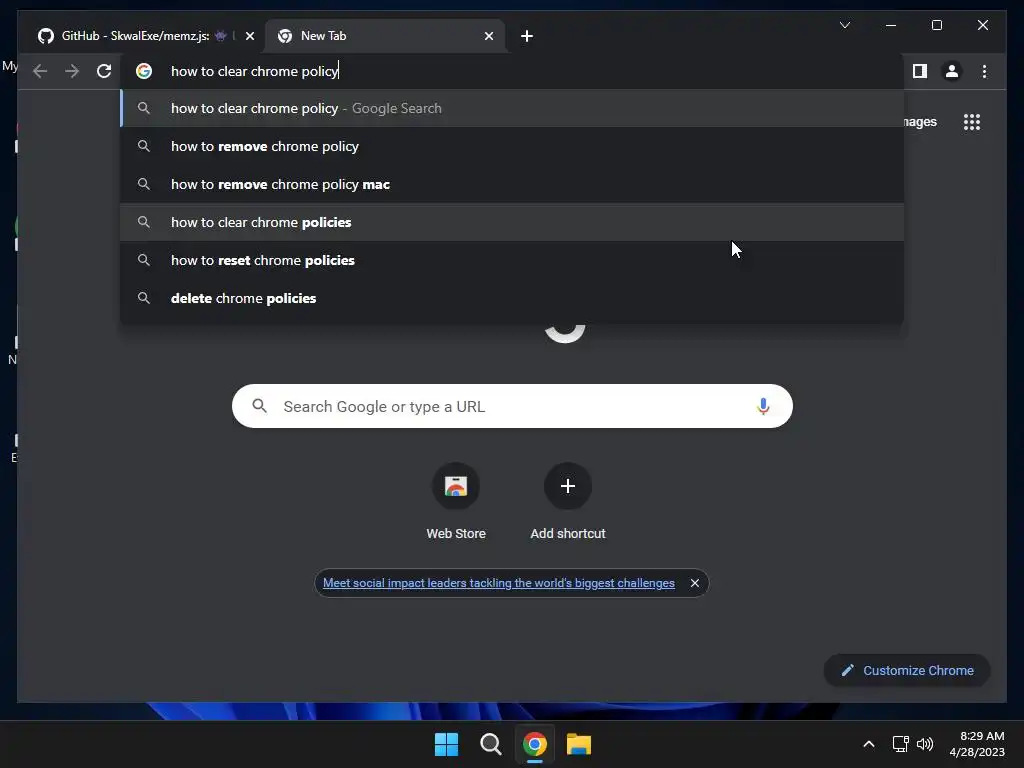The height and width of the screenshot is (768, 1024).
Task: Go forward to next page
Action: click(72, 71)
